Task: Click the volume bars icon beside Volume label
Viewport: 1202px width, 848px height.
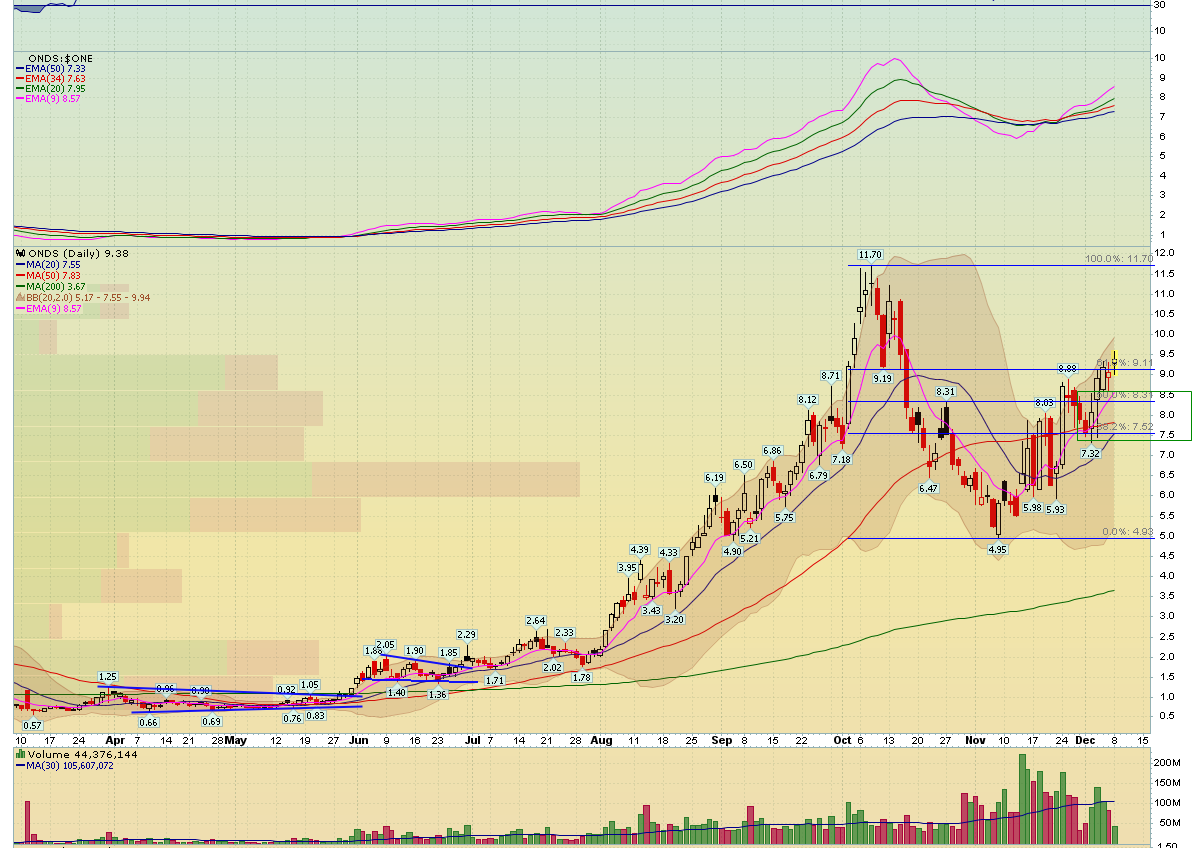Action: 20,754
